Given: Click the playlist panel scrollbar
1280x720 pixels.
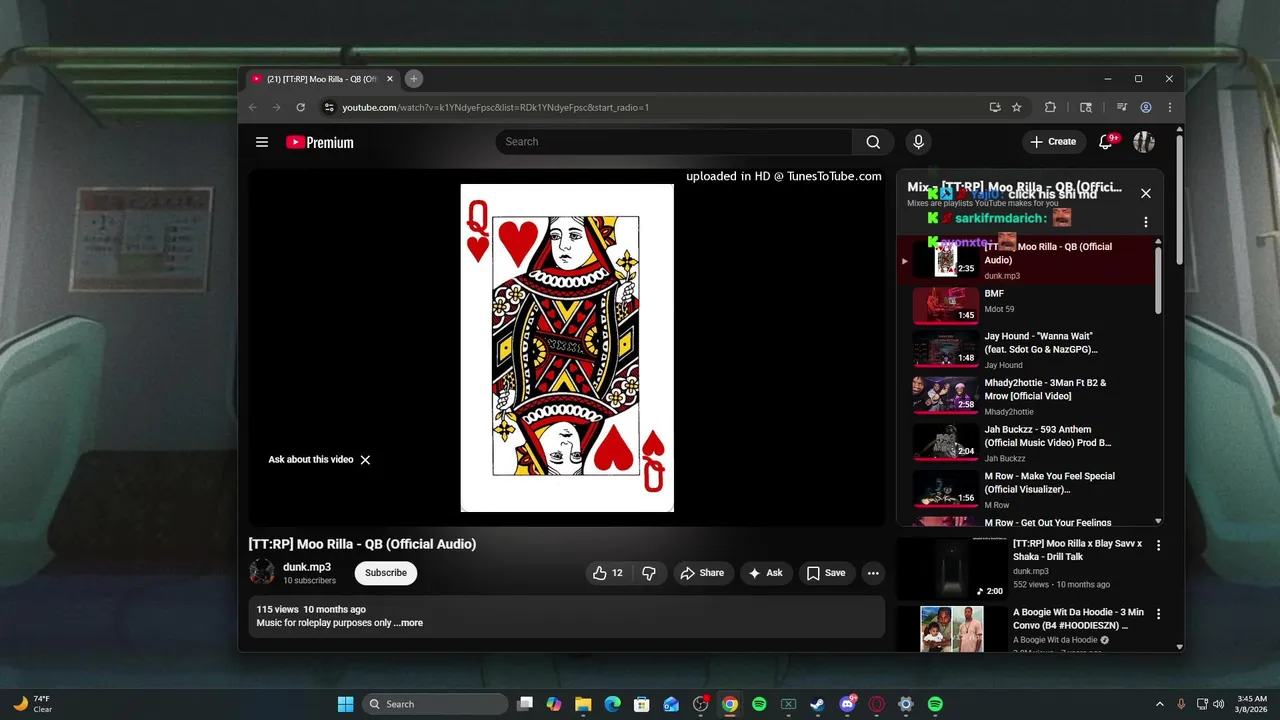Looking at the screenshot, I should point(1159,280).
